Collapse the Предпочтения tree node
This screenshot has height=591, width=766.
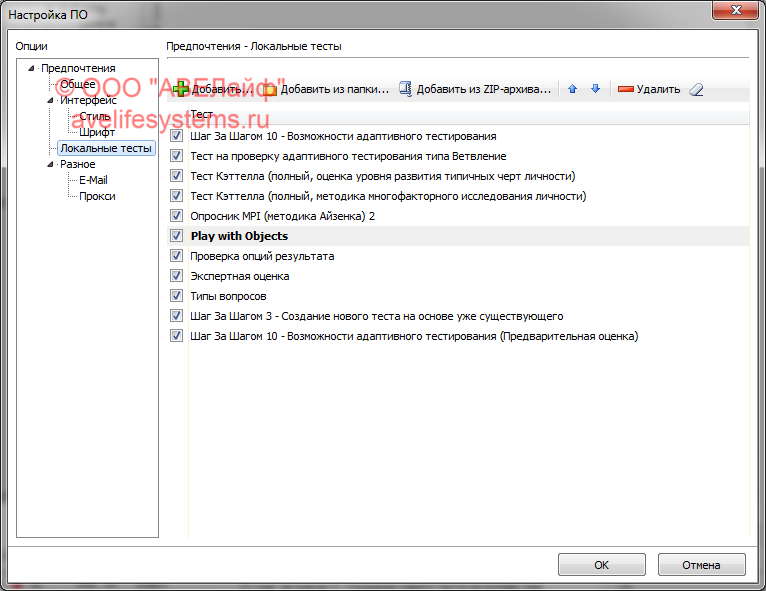tap(32, 68)
